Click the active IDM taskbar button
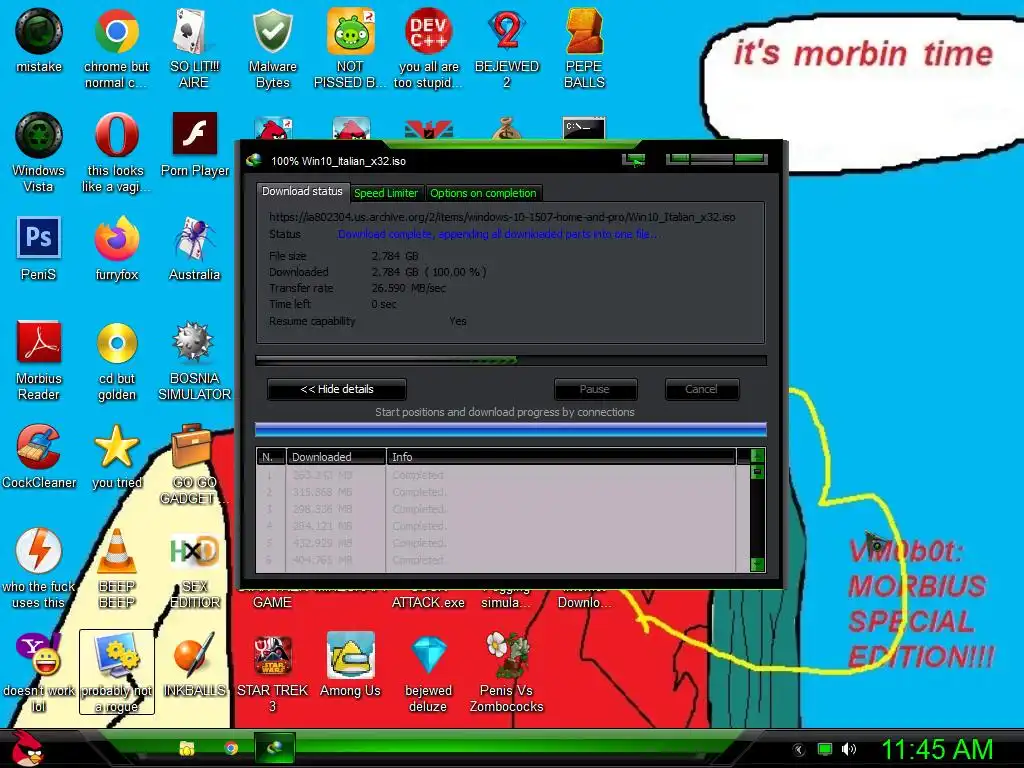This screenshot has width=1024, height=768. [x=274, y=748]
